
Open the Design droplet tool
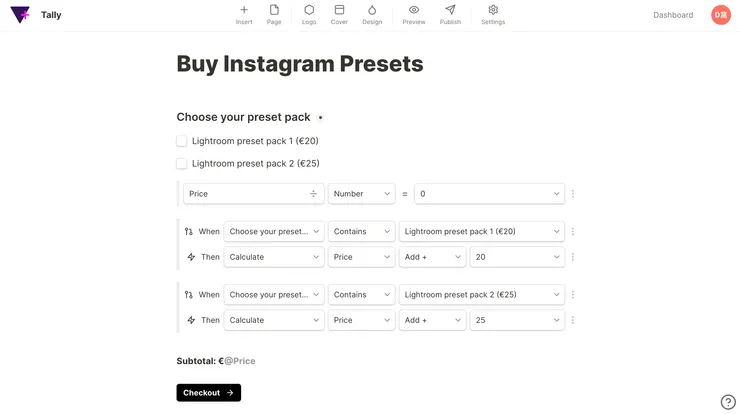372,10
